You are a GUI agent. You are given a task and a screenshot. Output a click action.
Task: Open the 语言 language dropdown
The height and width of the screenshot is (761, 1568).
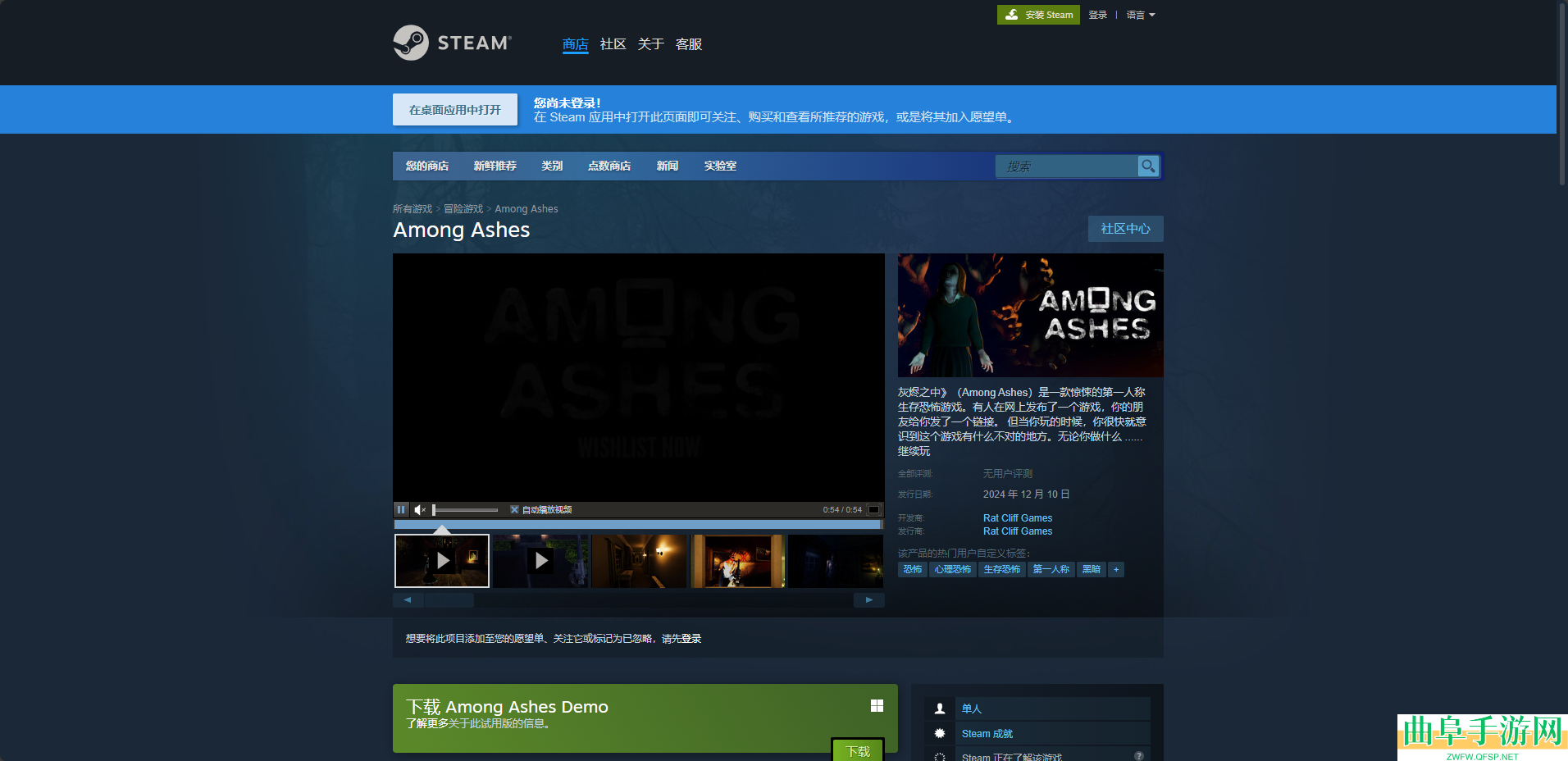[1141, 15]
